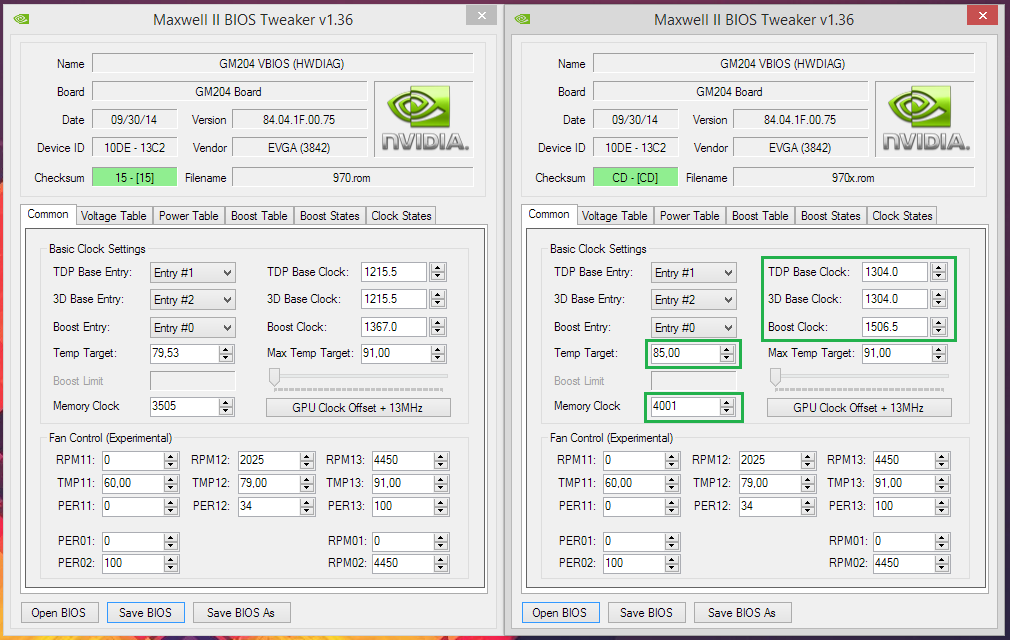Open TDP Base Entry dropdown in right window
Viewport: 1010px width, 640px height.
tap(694, 272)
